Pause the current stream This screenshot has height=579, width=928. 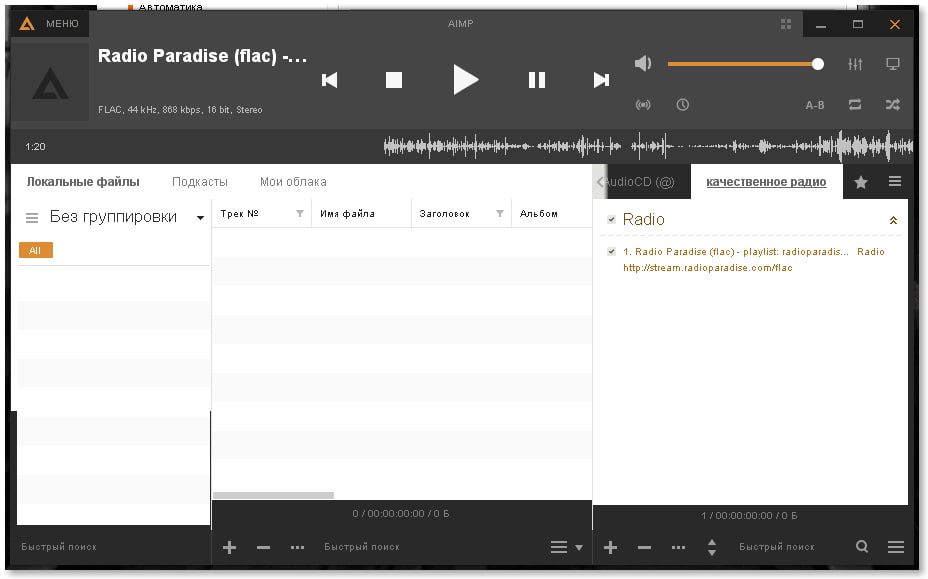pos(537,80)
